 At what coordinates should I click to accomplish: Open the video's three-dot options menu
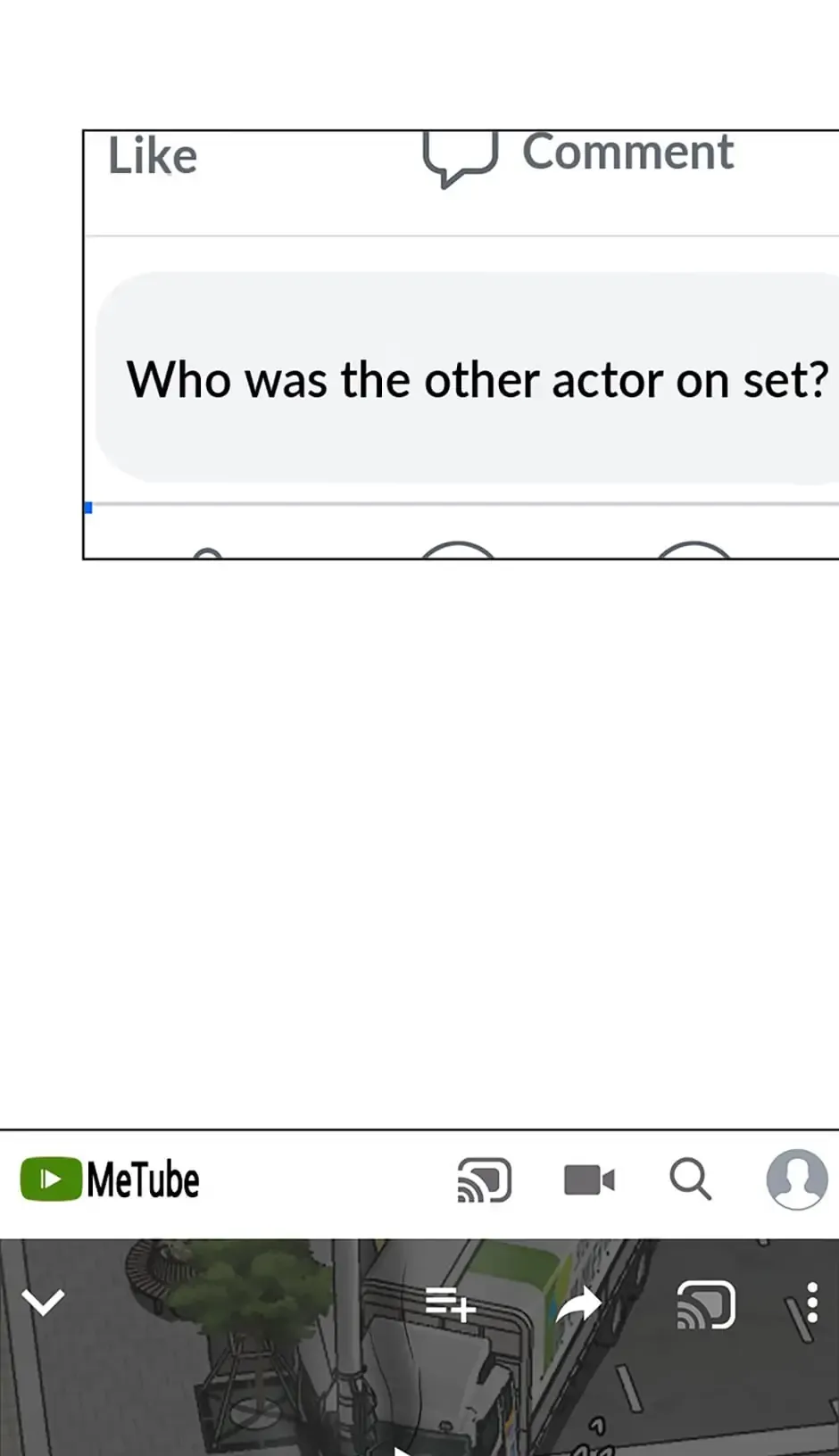point(811,1303)
